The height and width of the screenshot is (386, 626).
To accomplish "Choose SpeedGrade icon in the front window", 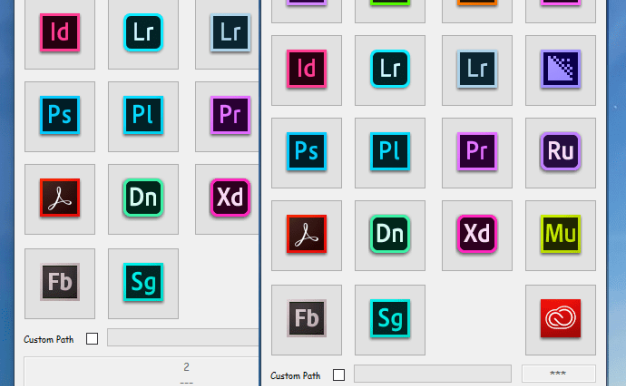I will (x=390, y=320).
